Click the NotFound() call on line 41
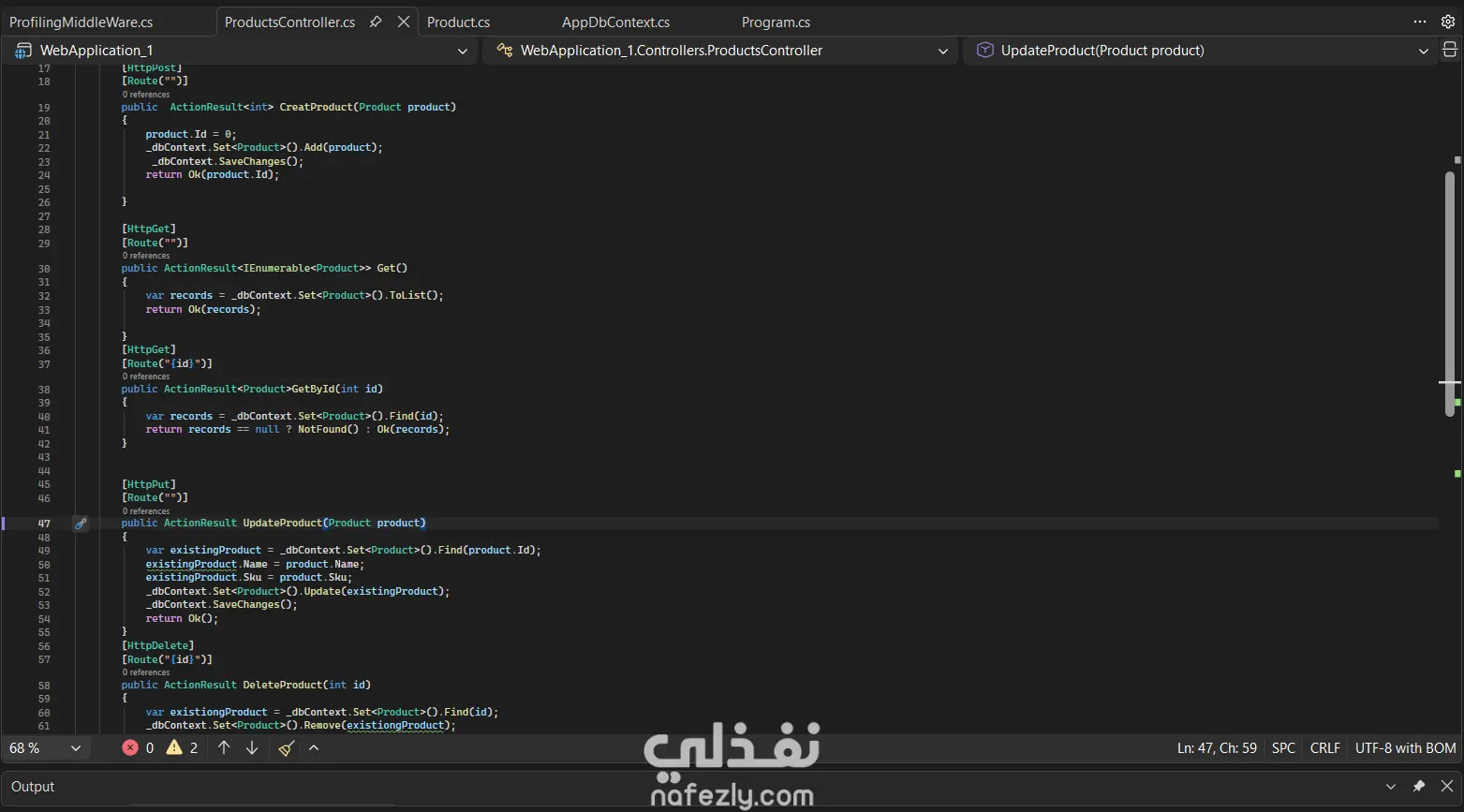 (x=328, y=429)
